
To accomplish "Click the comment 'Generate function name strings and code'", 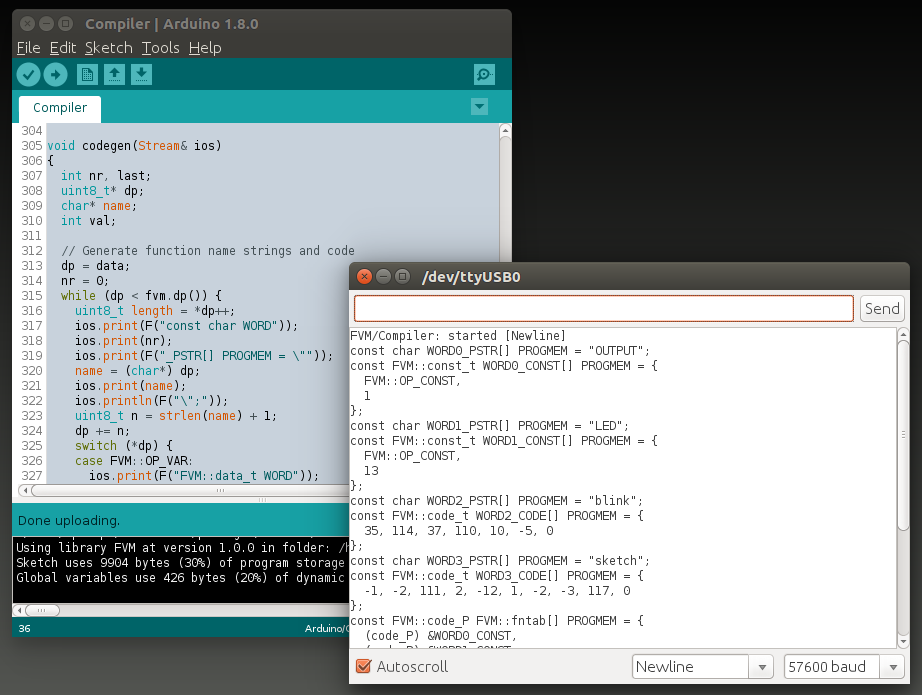I will [x=218, y=251].
